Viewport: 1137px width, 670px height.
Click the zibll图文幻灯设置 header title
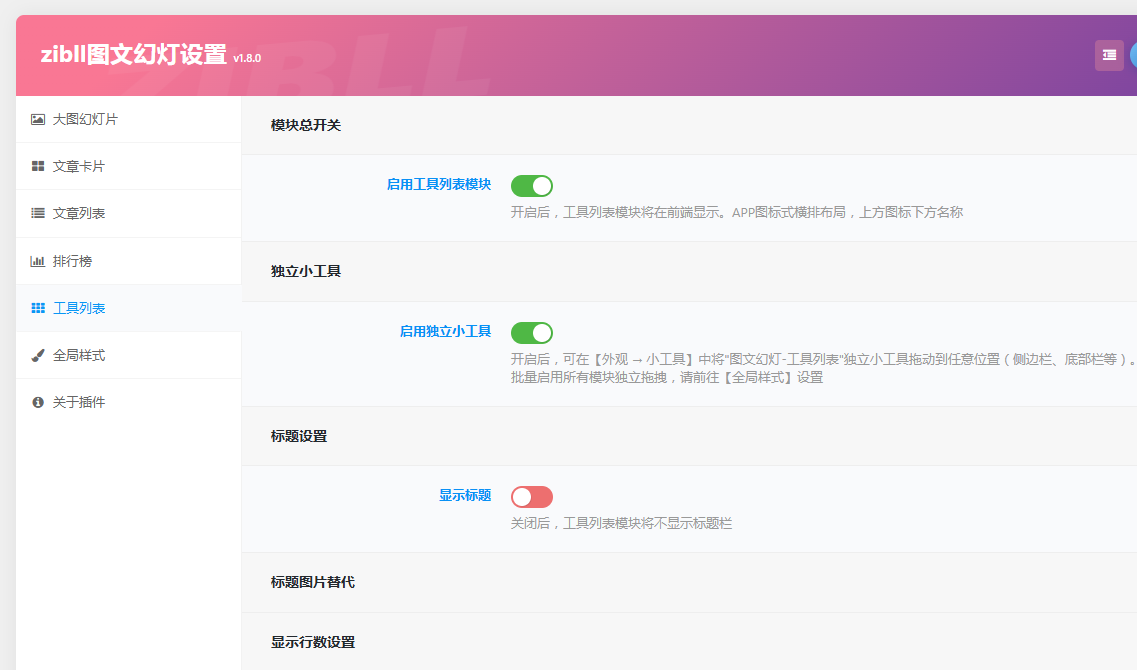coord(133,54)
